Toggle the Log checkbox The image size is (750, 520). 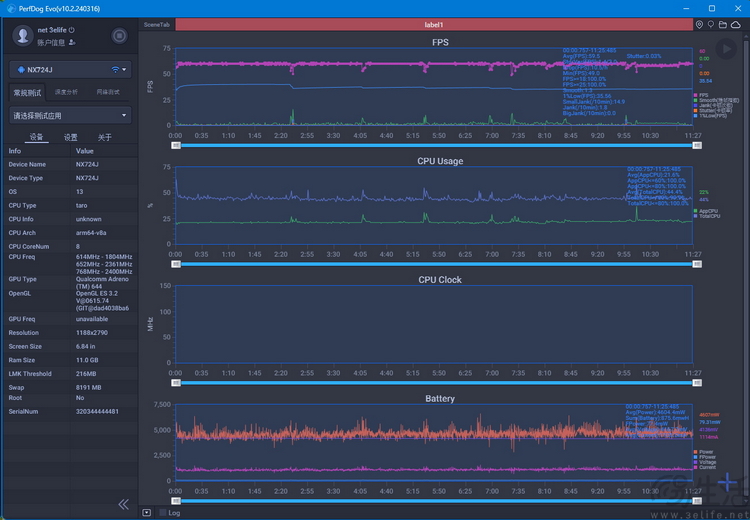tap(163, 513)
